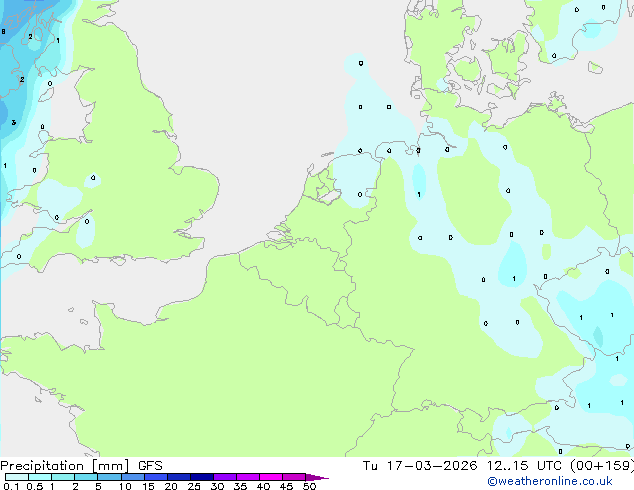Click the 45–50 mm legend color box

(x=294, y=477)
